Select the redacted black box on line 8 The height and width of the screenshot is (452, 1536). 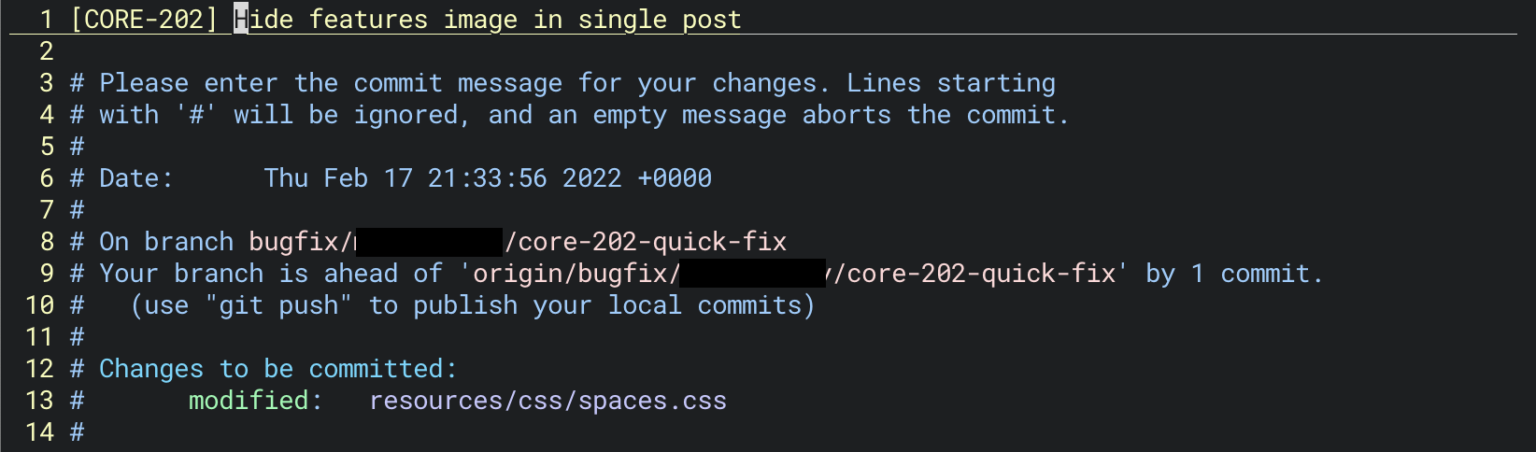pos(429,242)
